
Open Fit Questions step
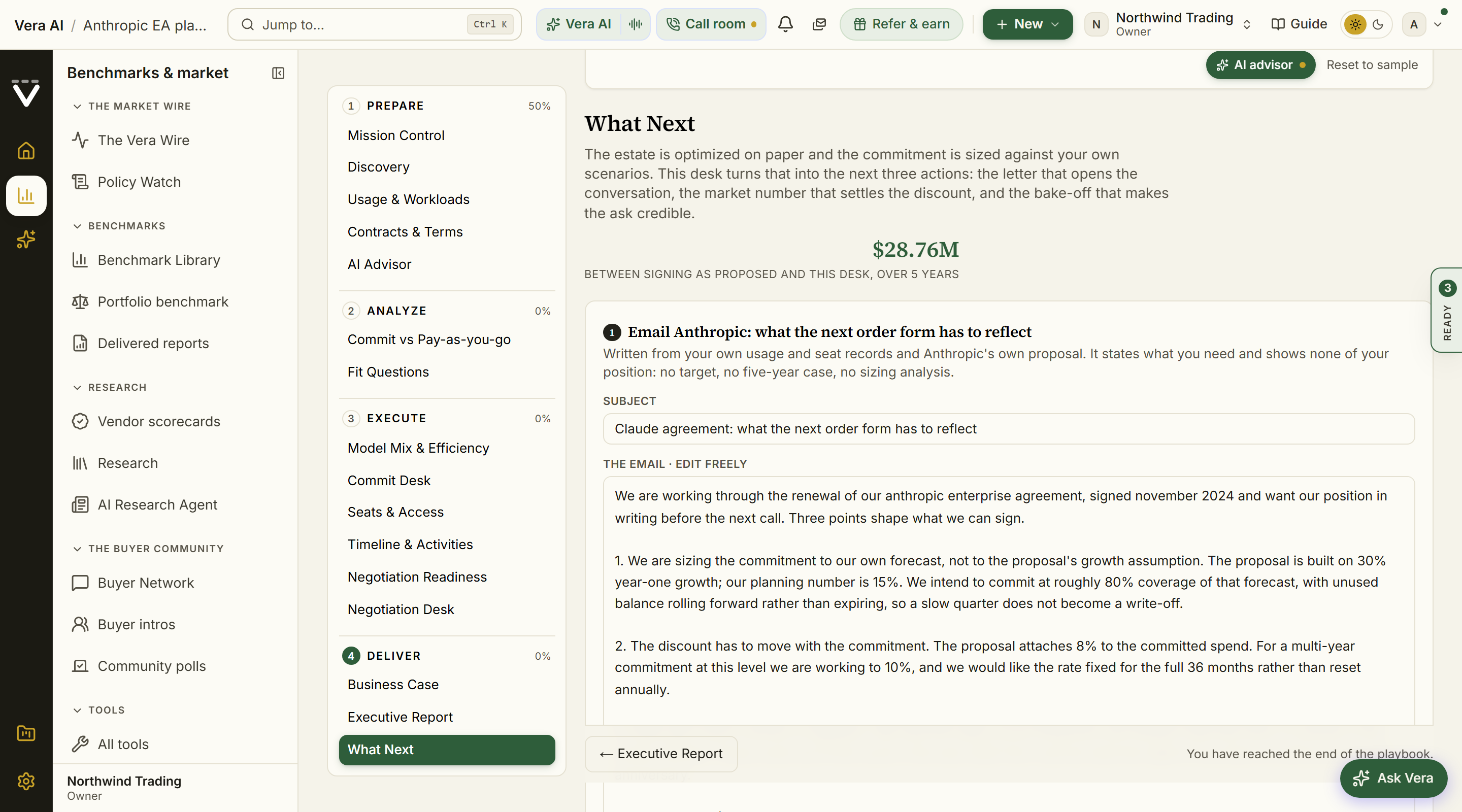(x=447, y=371)
